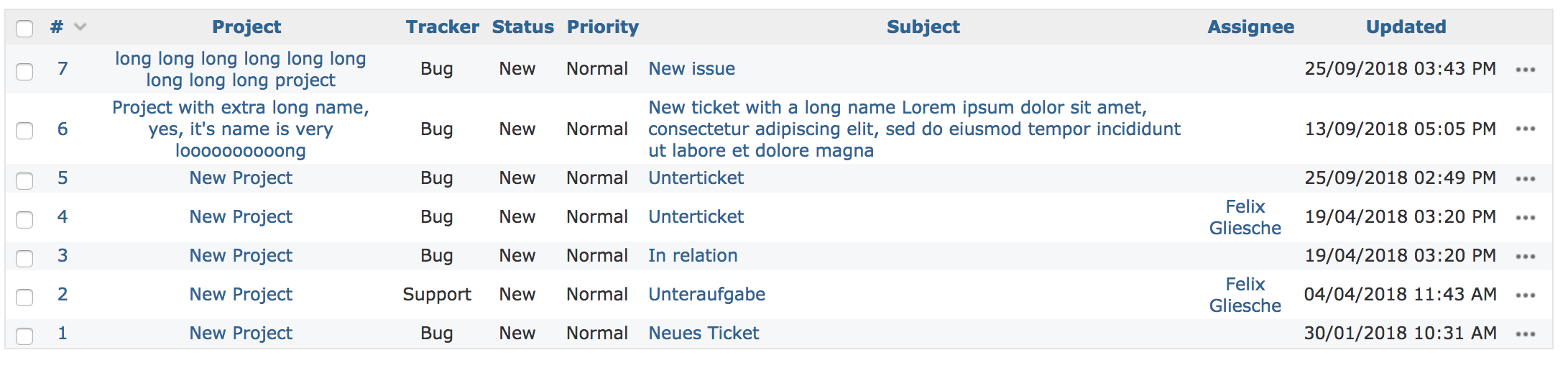Open assignee Felix Gliesche on issue 4
This screenshot has height=368, width=1568.
click(1245, 217)
